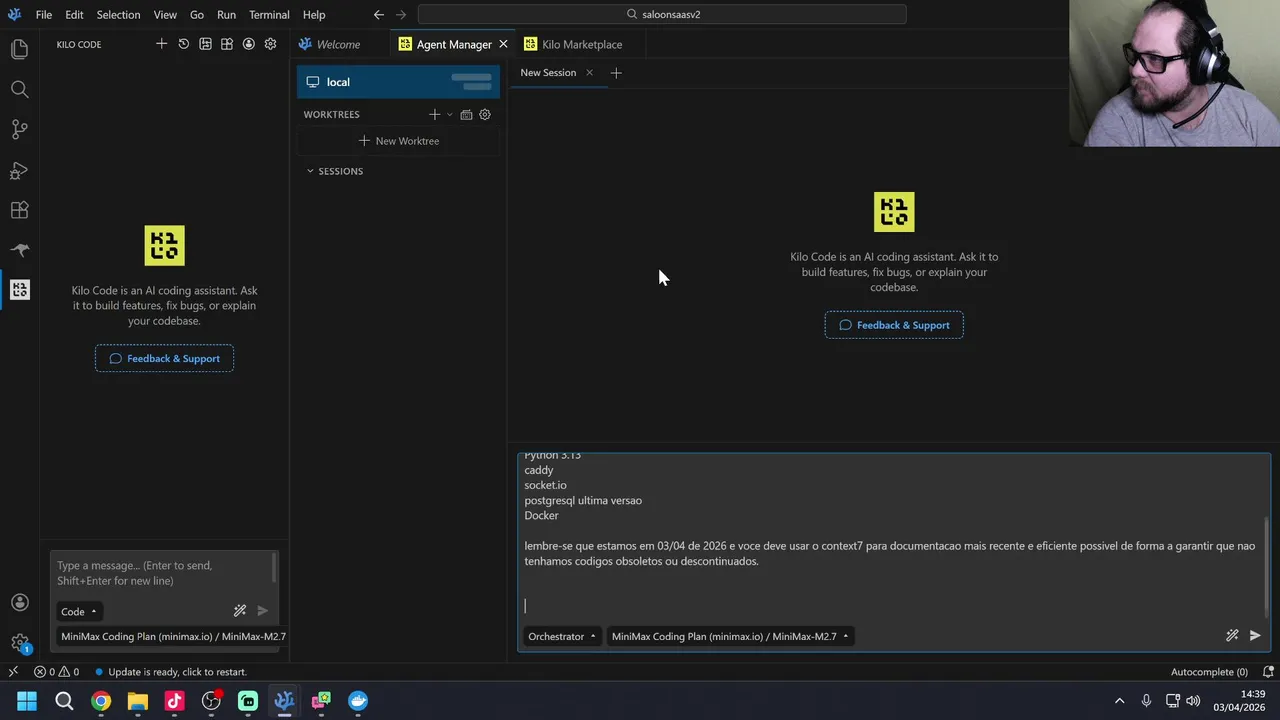Open remote window indicator in status bar
1280x720 pixels.
pyautogui.click(x=13, y=672)
